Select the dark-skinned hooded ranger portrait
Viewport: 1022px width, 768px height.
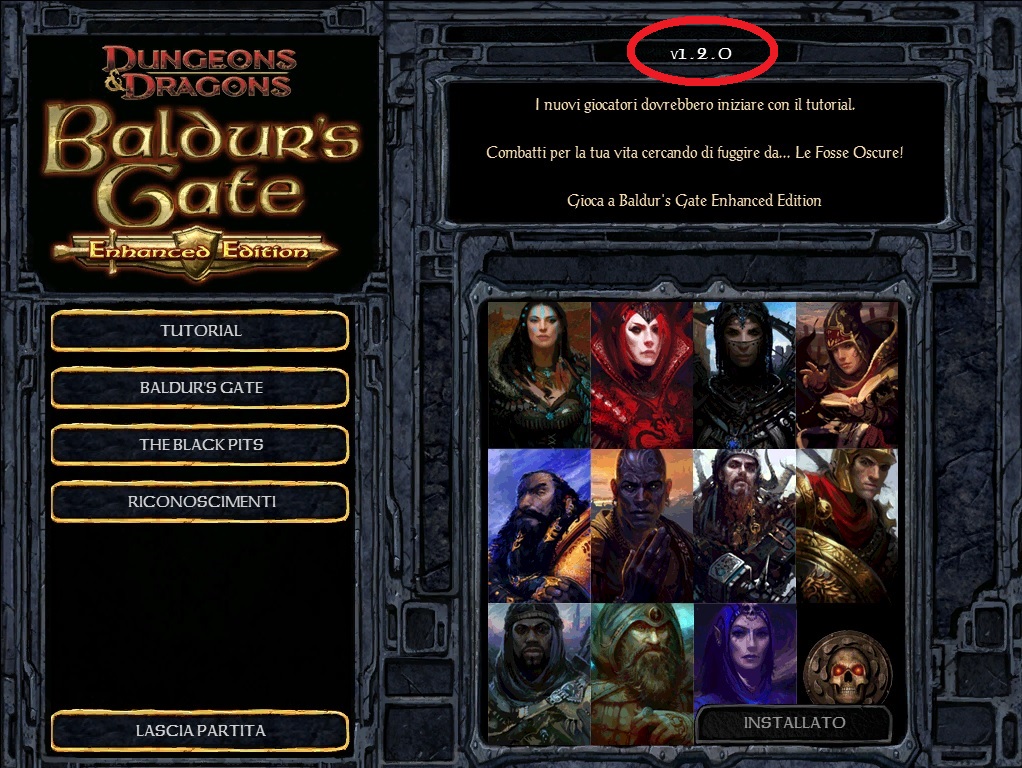[x=539, y=674]
